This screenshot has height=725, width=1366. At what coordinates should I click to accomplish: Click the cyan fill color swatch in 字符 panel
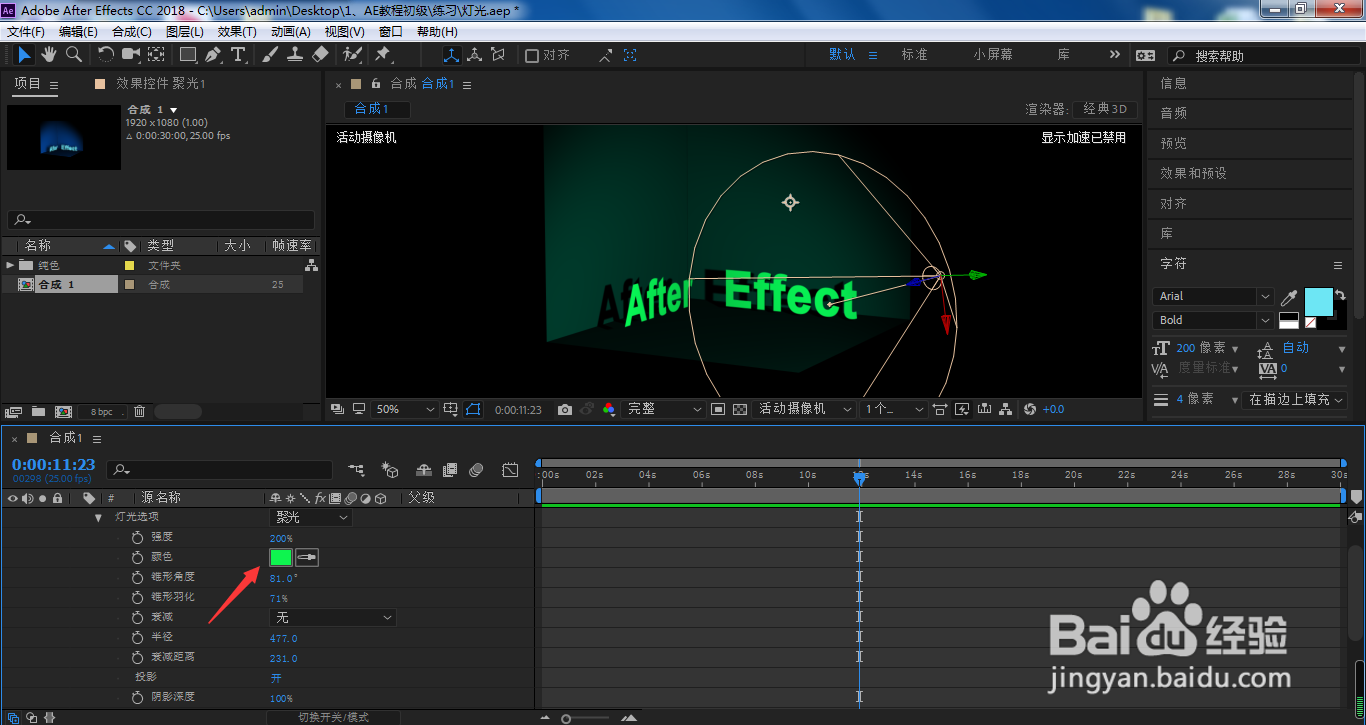[1319, 302]
